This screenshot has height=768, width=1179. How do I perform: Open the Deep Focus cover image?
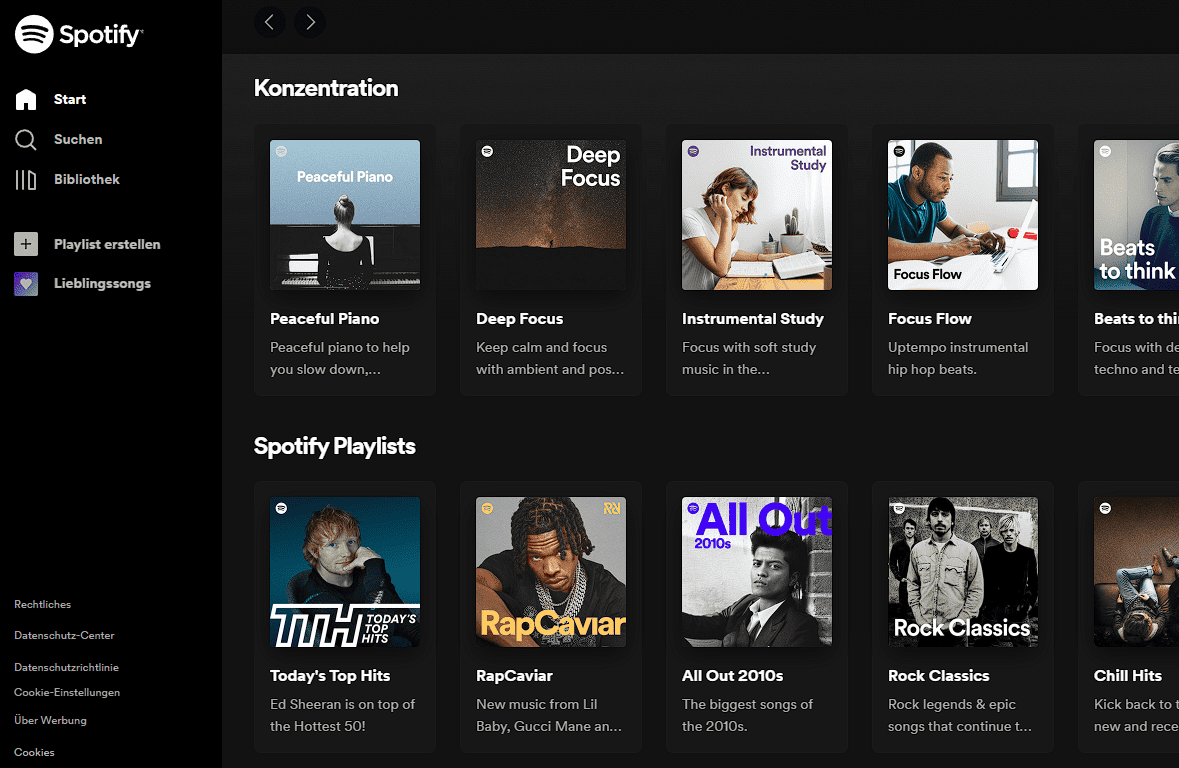[551, 215]
